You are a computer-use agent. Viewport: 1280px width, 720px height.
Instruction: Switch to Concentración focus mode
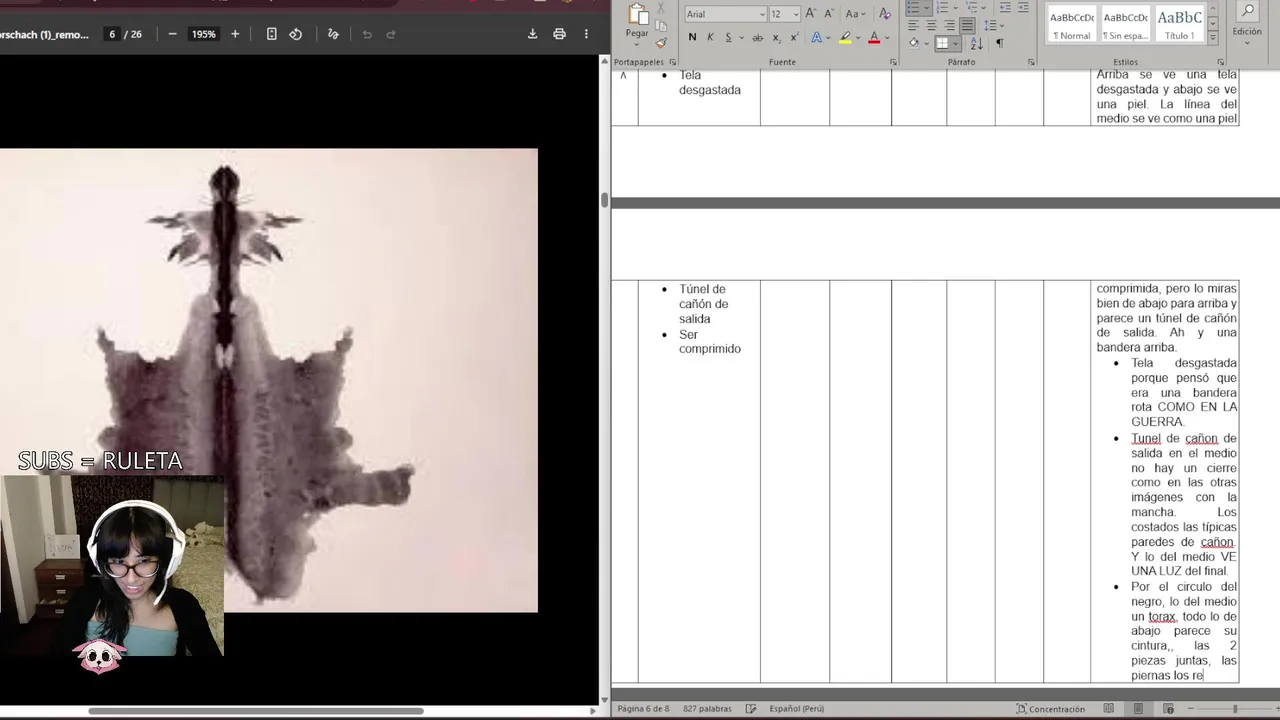tap(1050, 709)
